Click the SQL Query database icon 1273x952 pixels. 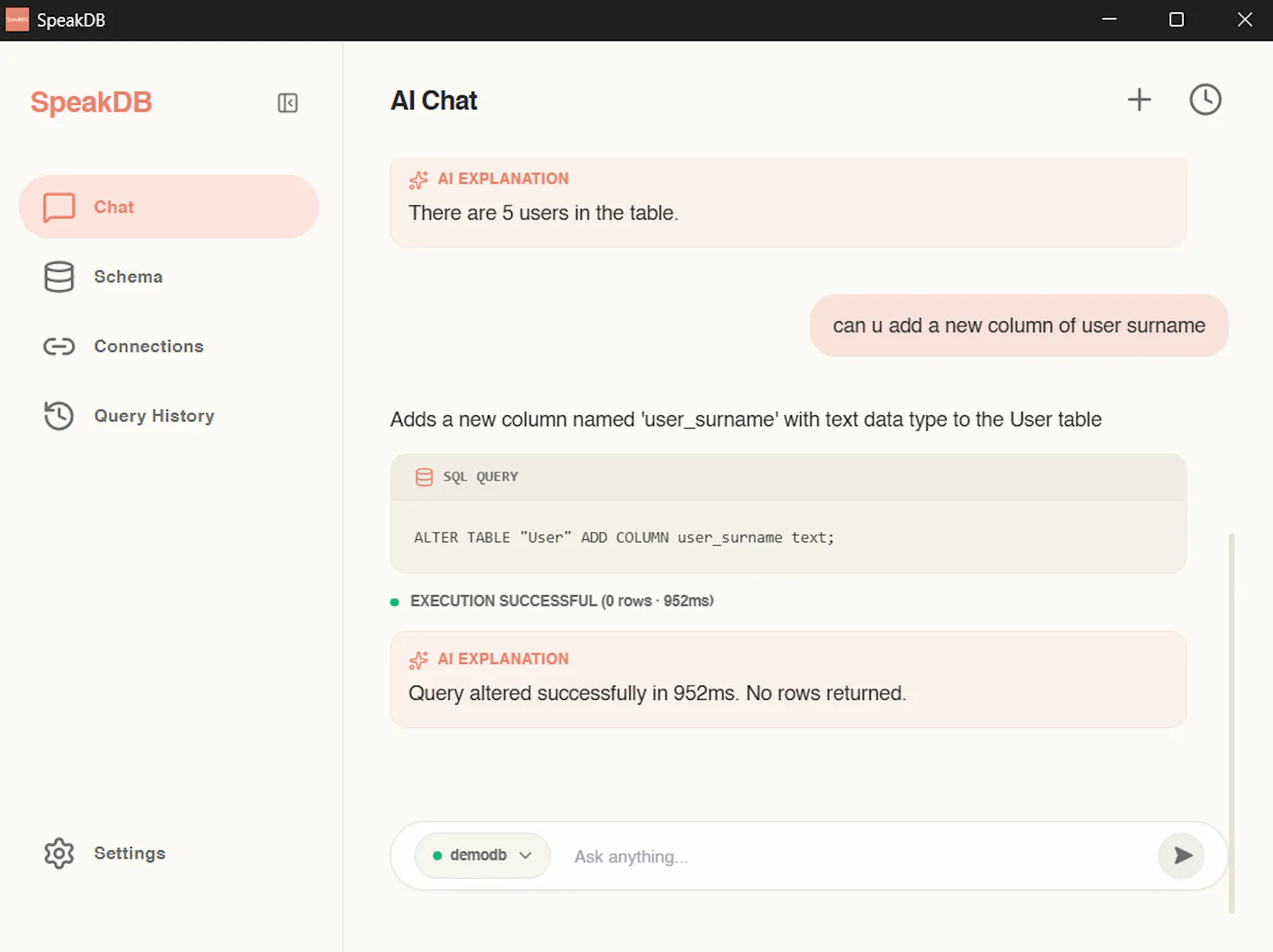424,477
